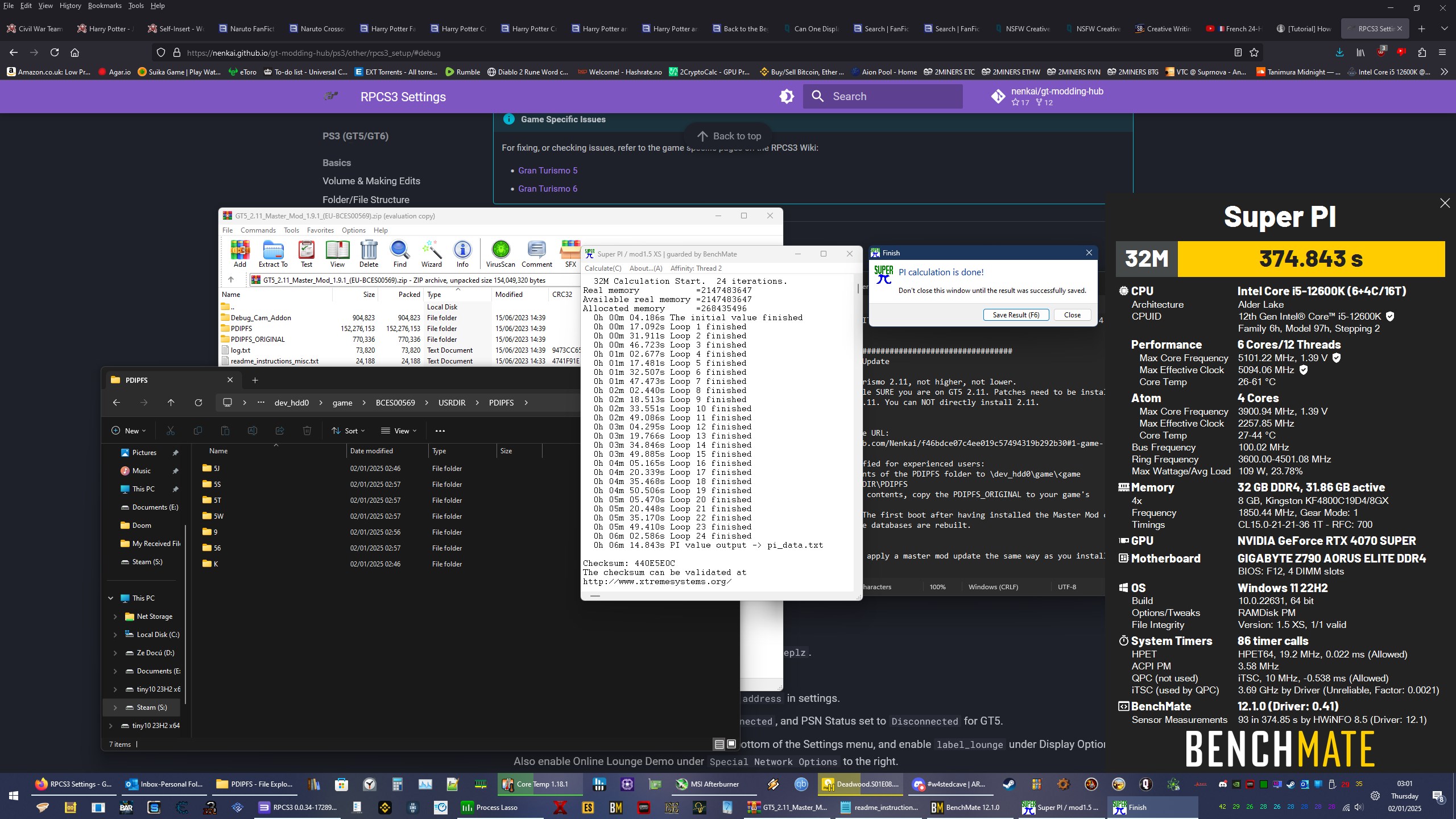The height and width of the screenshot is (819, 1456).
Task: Open the Windows Start menu
Action: coord(14,796)
